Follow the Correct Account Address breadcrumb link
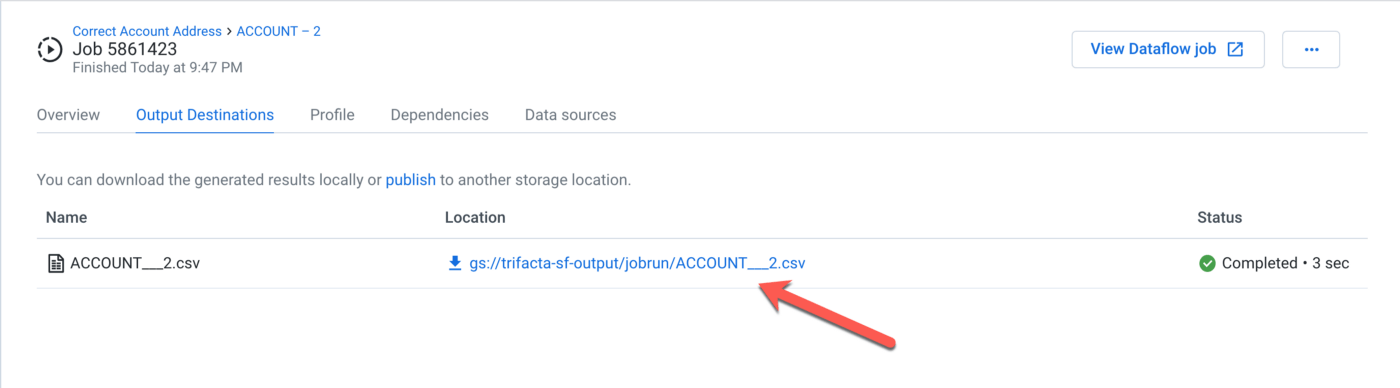The height and width of the screenshot is (388, 1400). [147, 31]
